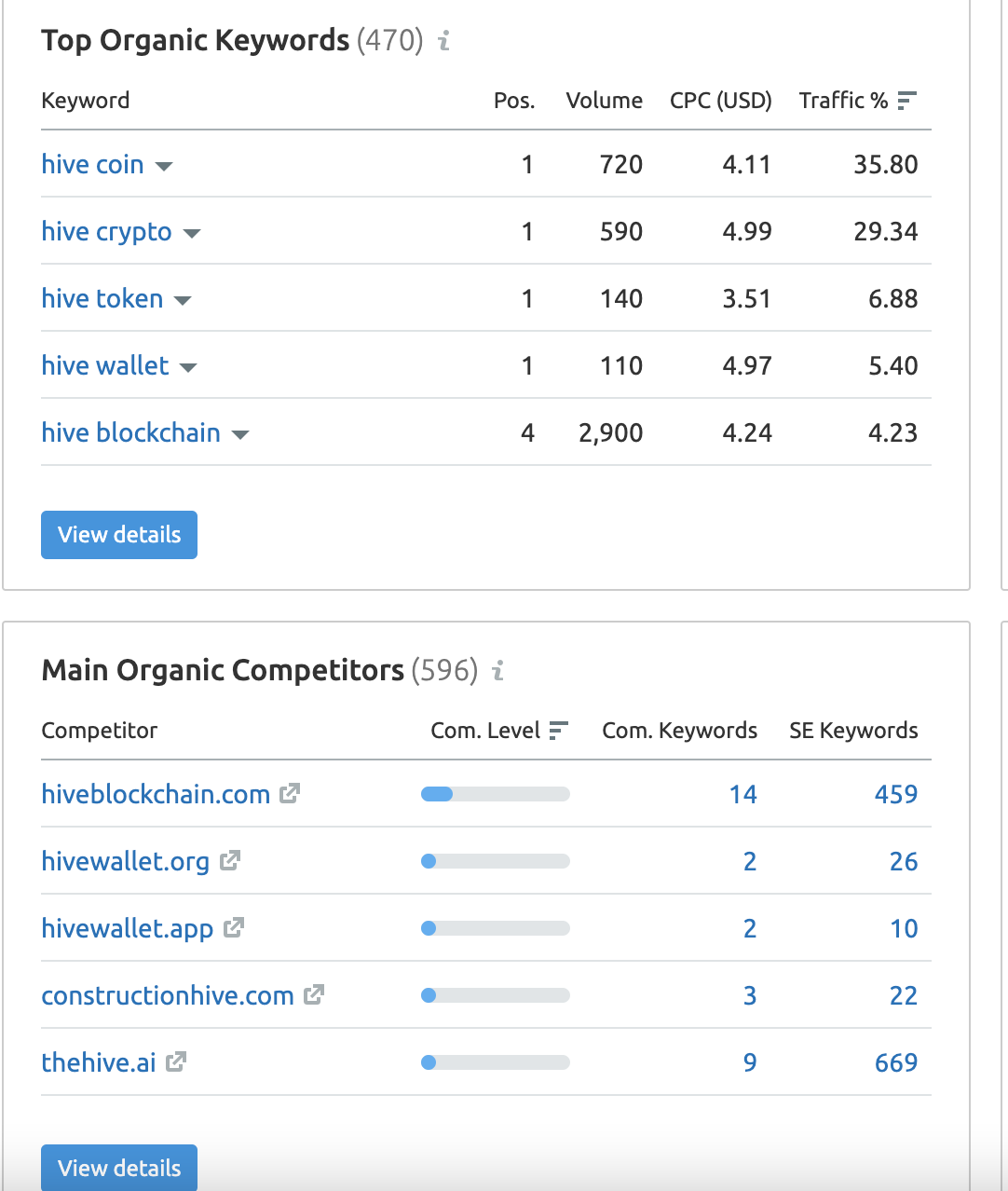Open the hive wallet keyword link
Screen dimensions: 1008x1191
[105, 365]
